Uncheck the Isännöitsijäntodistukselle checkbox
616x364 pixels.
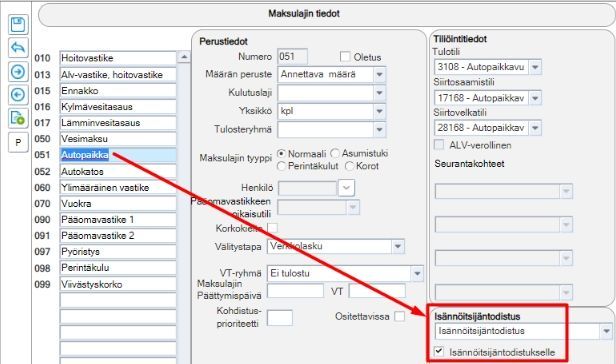click(439, 351)
